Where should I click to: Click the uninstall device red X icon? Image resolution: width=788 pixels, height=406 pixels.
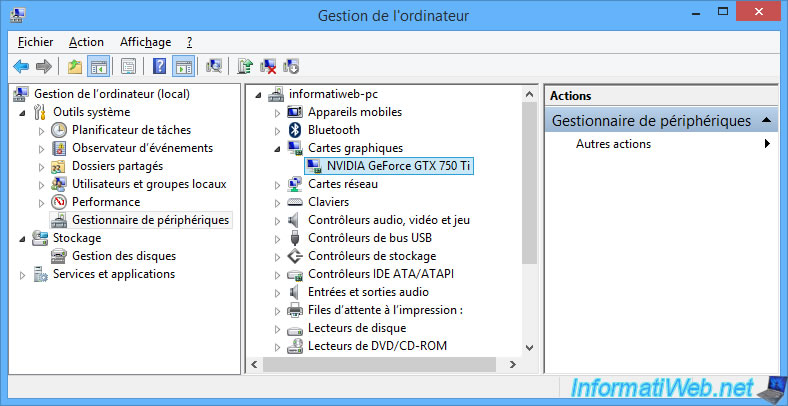[268, 66]
